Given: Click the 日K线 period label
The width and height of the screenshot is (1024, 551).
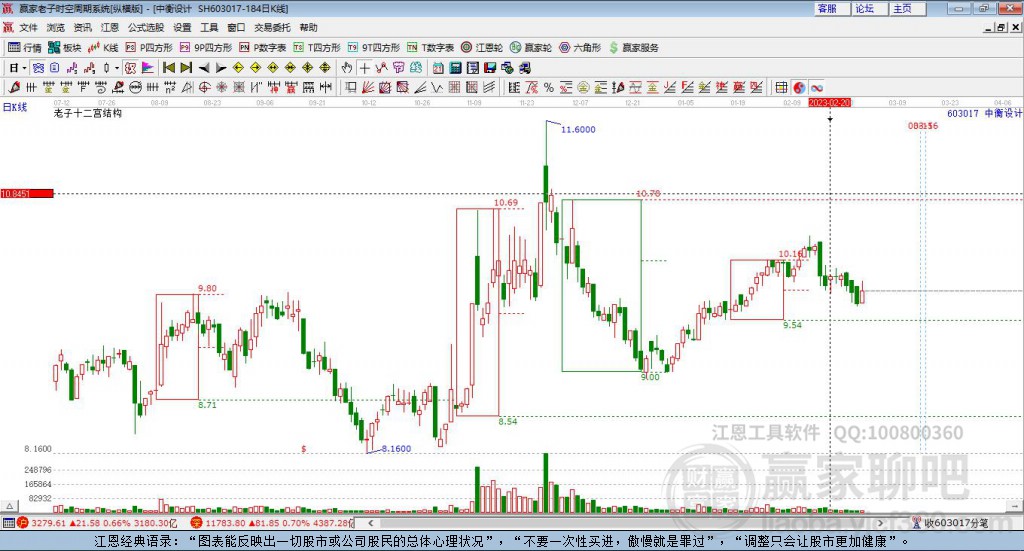Looking at the screenshot, I should pyautogui.click(x=14, y=107).
